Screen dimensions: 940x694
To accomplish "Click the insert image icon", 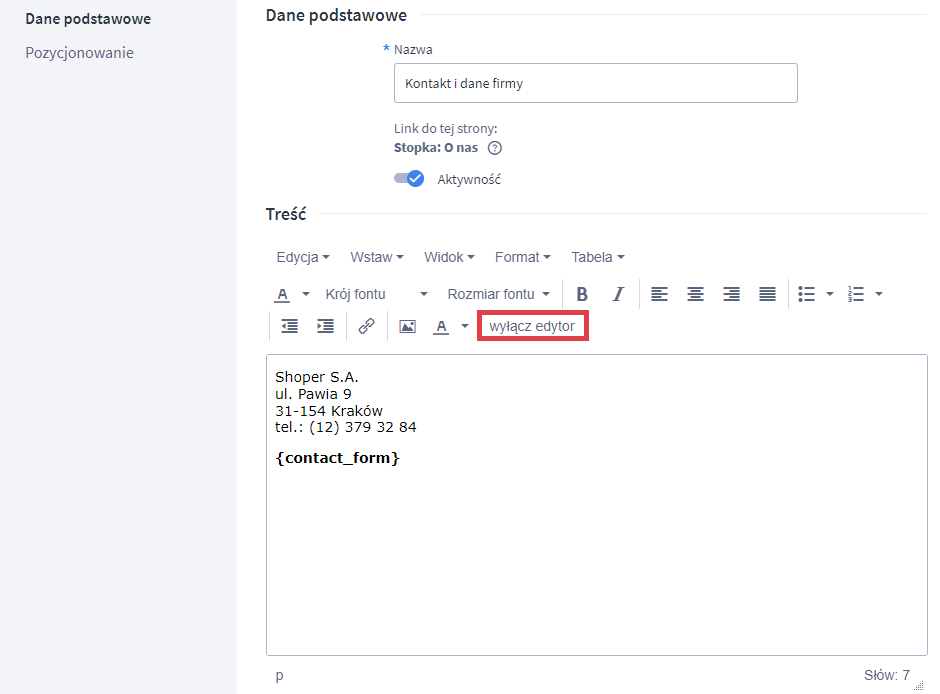I will point(407,326).
